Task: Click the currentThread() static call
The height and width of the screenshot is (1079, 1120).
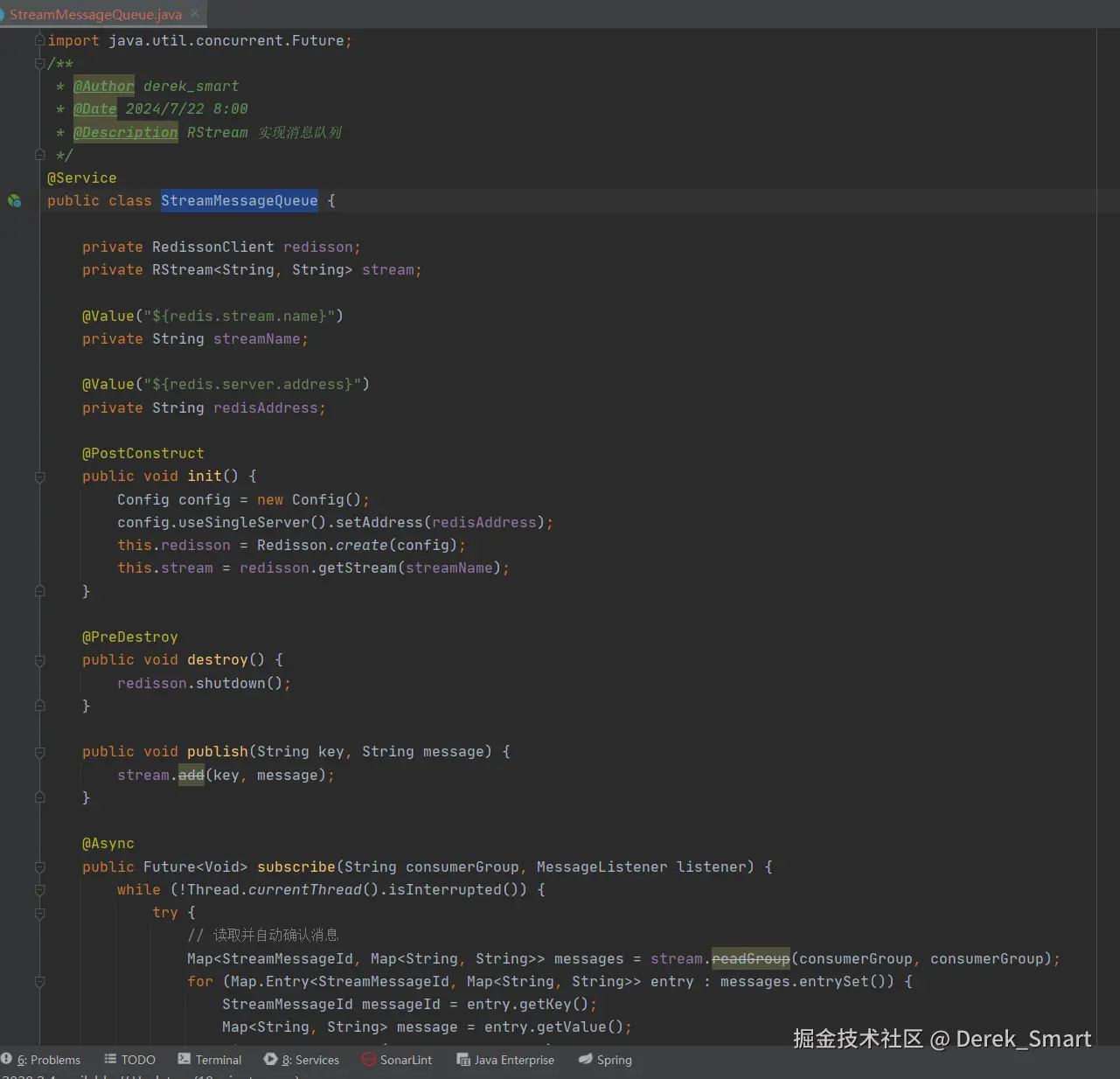Action: pyautogui.click(x=313, y=890)
